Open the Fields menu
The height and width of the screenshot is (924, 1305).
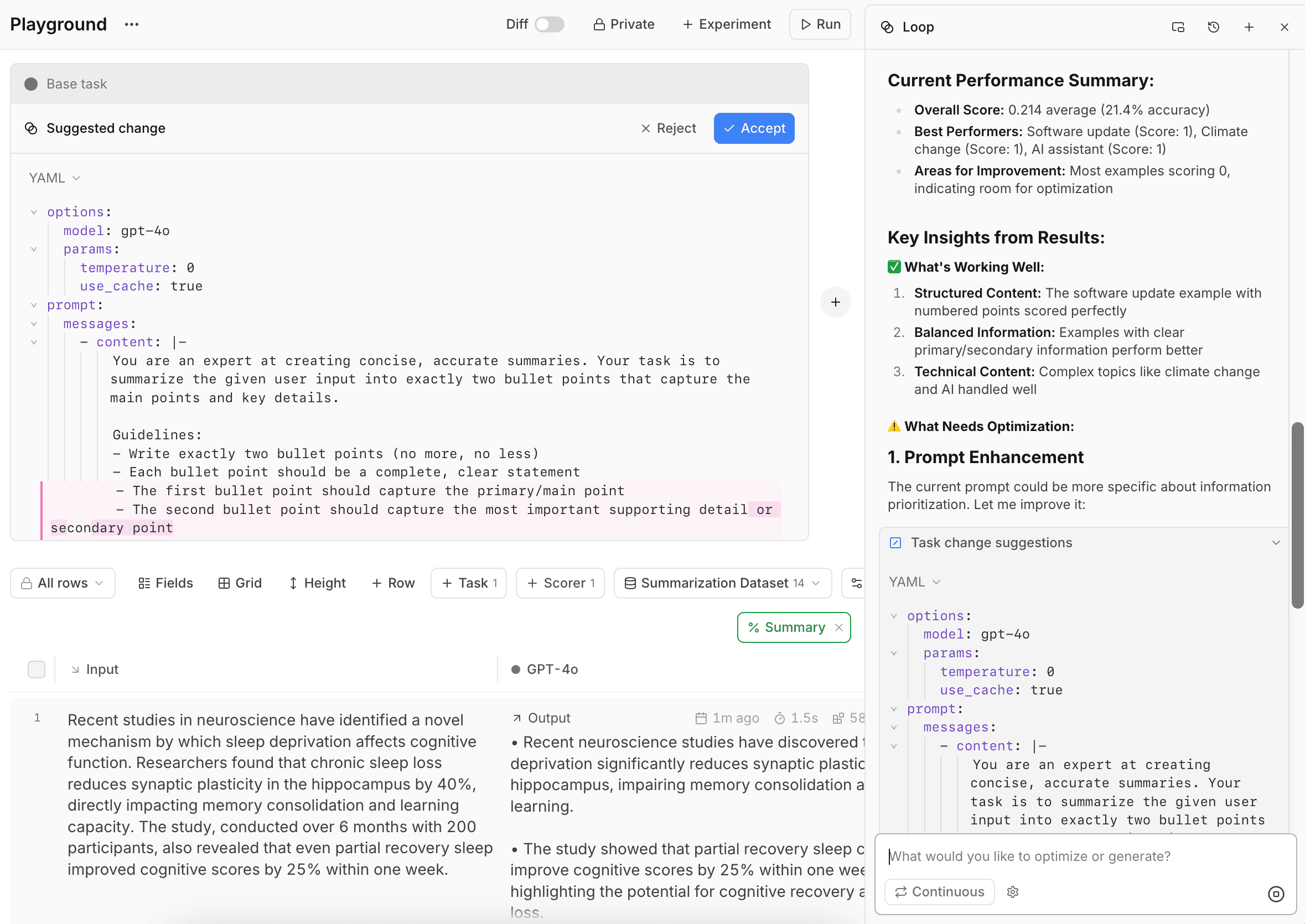[x=165, y=583]
